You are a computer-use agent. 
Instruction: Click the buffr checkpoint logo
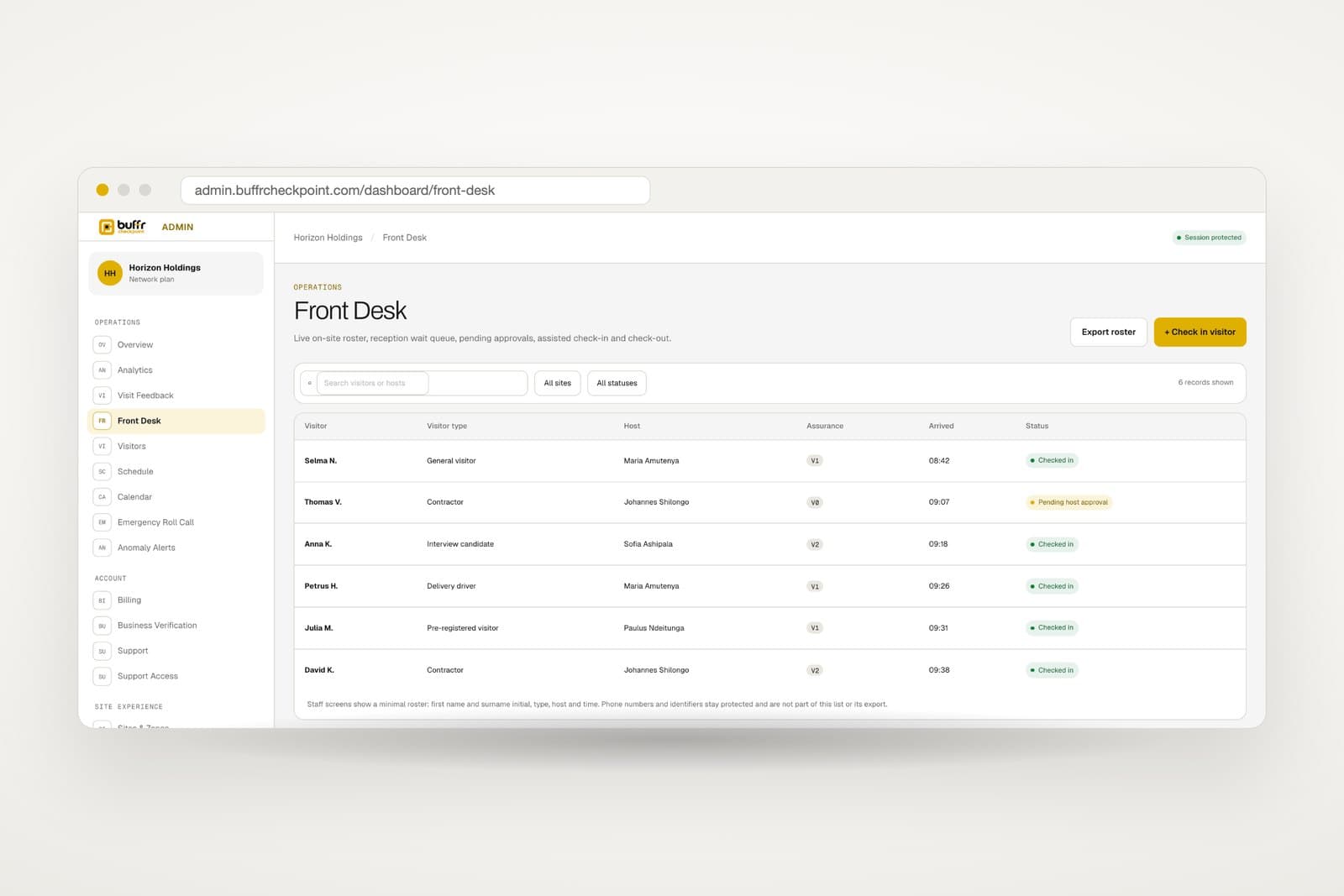pyautogui.click(x=123, y=227)
